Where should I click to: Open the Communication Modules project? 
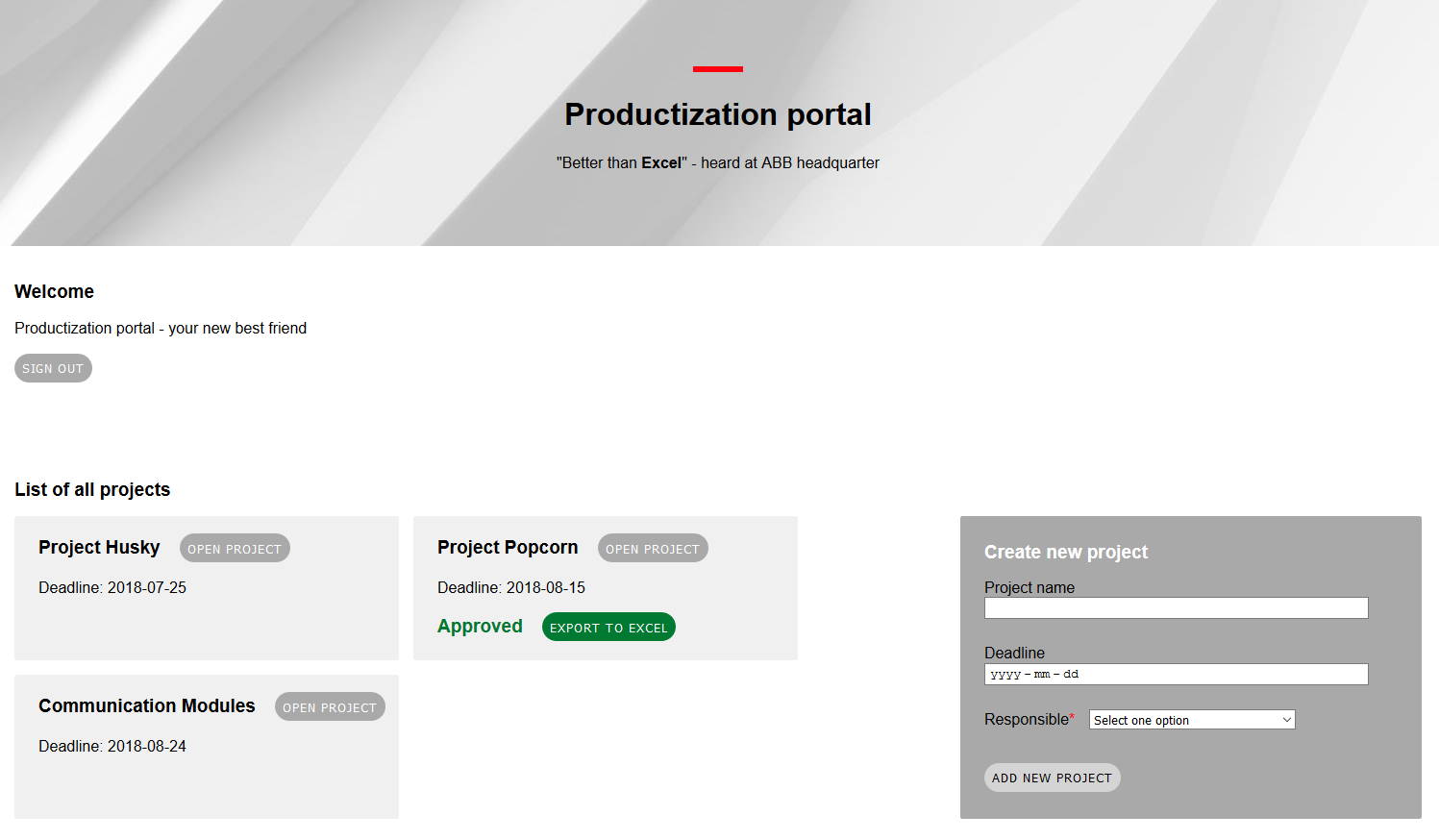(330, 707)
